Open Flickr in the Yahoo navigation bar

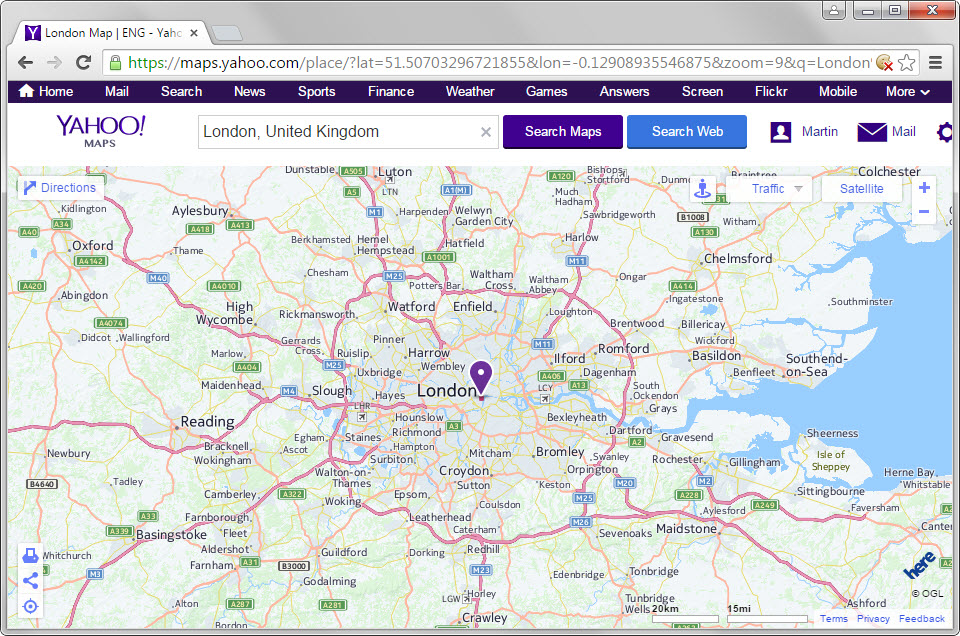(771, 91)
